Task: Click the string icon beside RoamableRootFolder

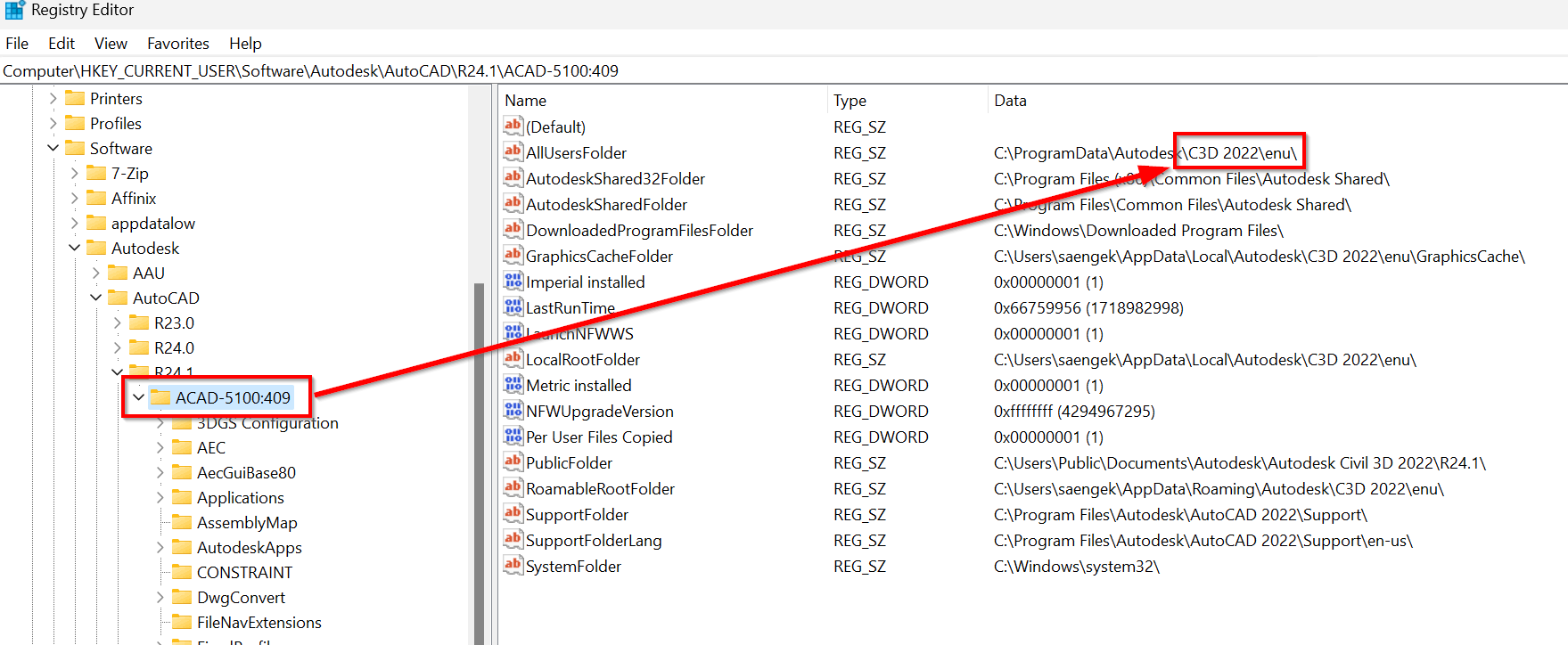Action: [x=513, y=487]
